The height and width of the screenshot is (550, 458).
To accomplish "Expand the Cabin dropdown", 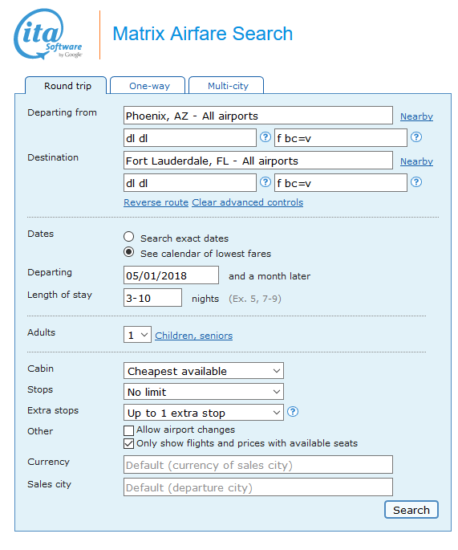I will click(203, 371).
